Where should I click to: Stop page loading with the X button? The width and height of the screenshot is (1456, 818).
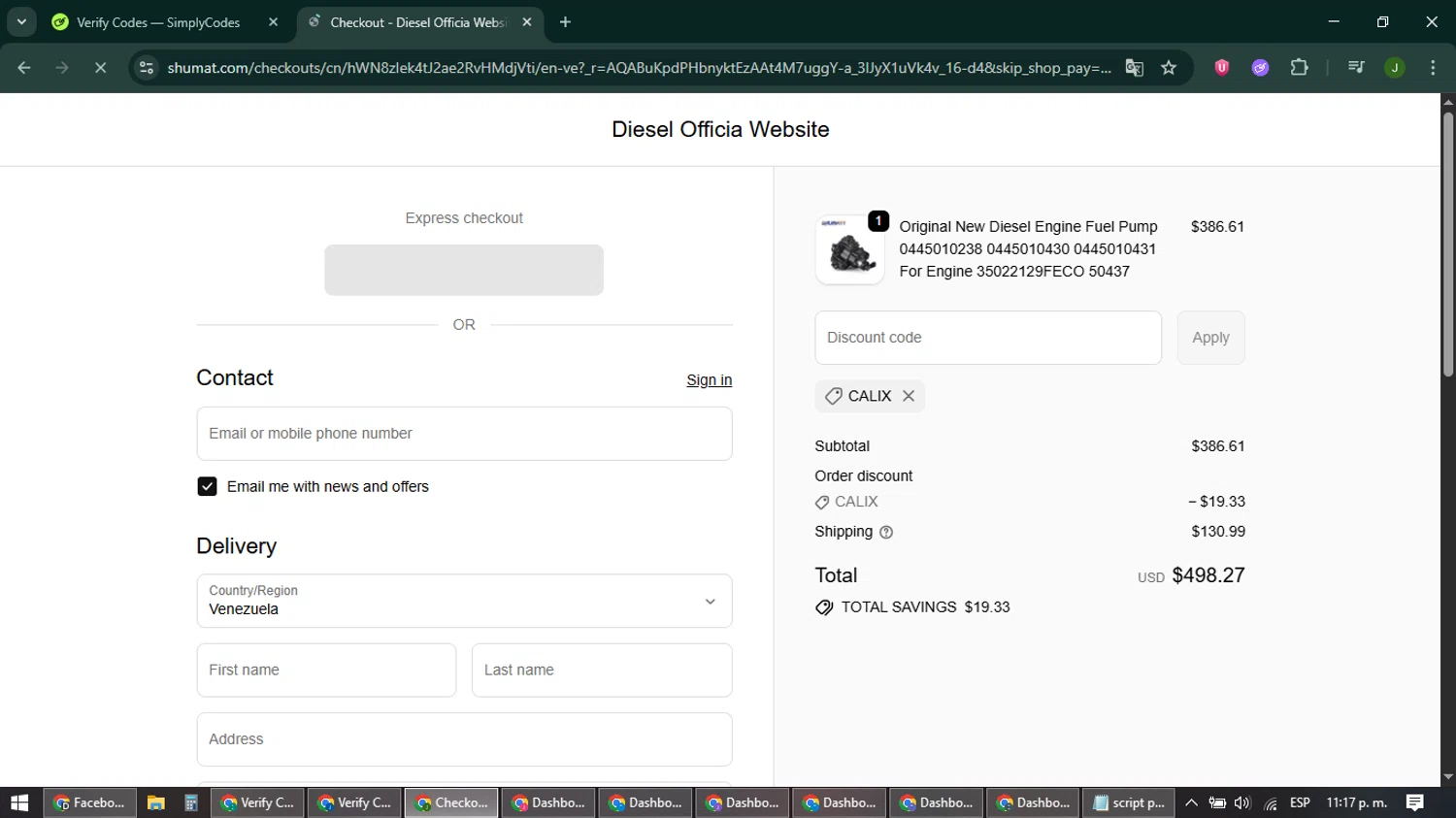100,67
